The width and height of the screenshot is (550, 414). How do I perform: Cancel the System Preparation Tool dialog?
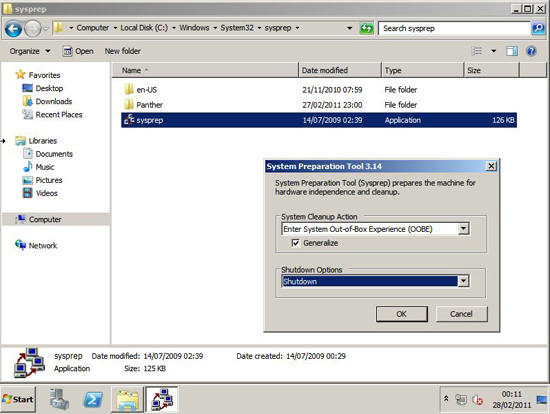coord(461,314)
